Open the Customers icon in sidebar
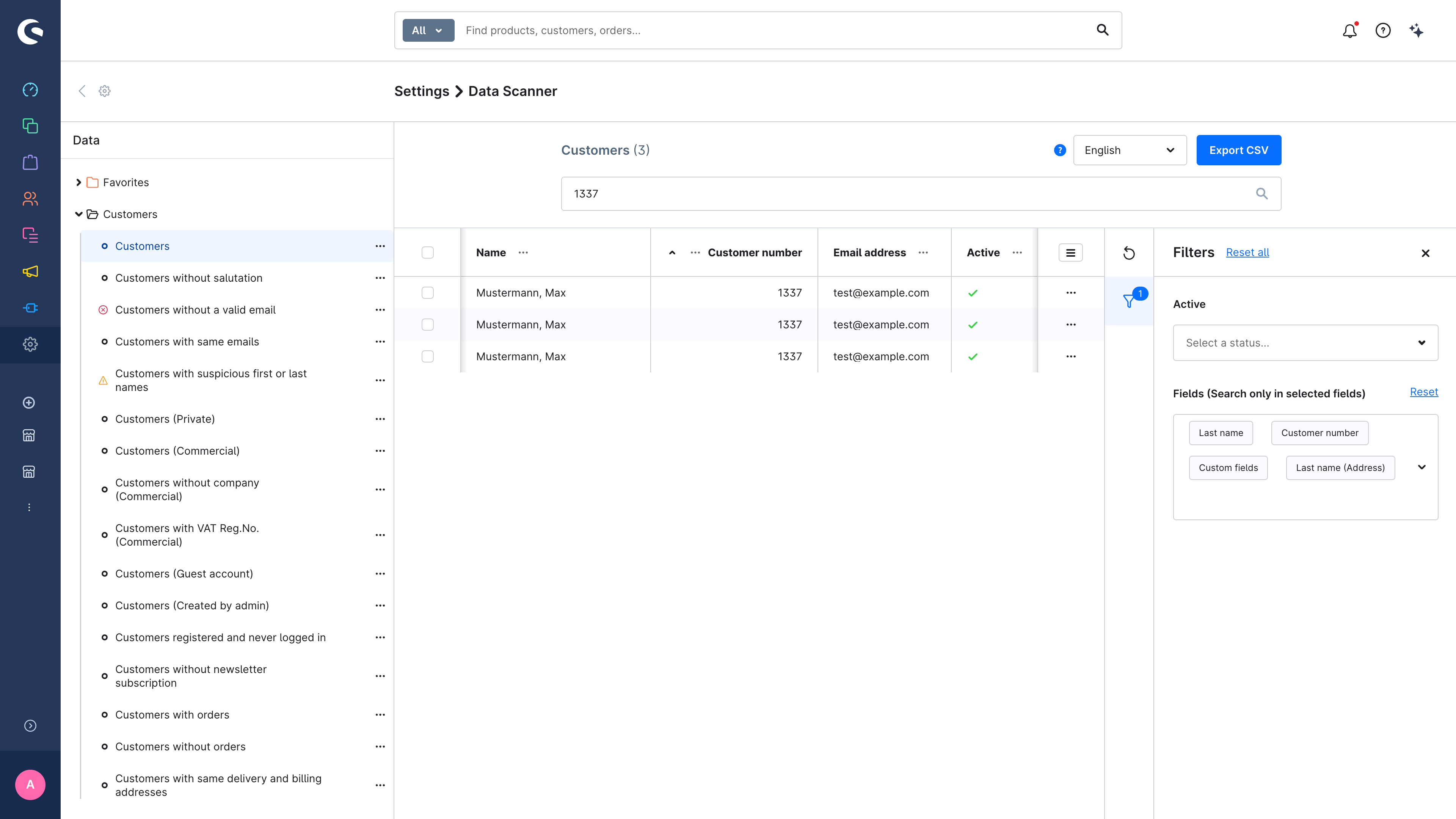This screenshot has width=1456, height=819. [x=30, y=199]
